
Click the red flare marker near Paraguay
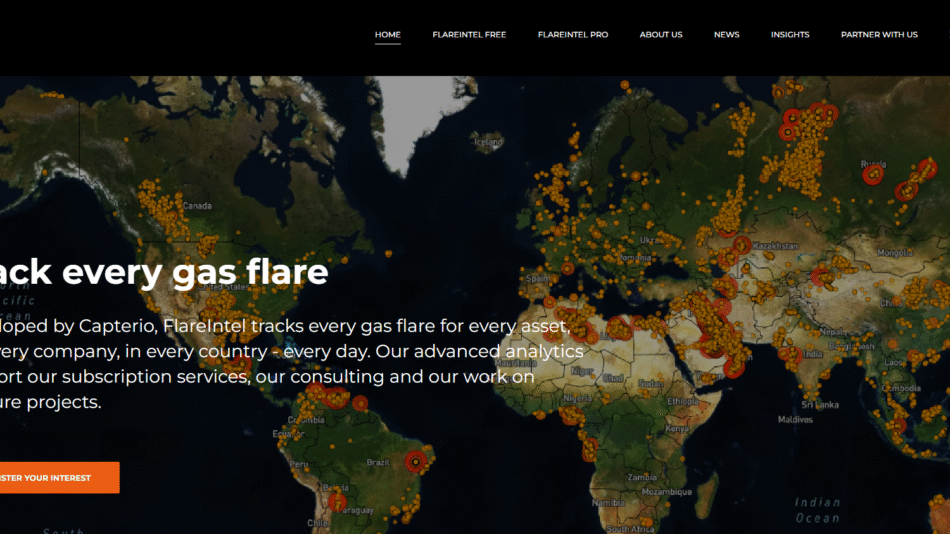pyautogui.click(x=337, y=502)
